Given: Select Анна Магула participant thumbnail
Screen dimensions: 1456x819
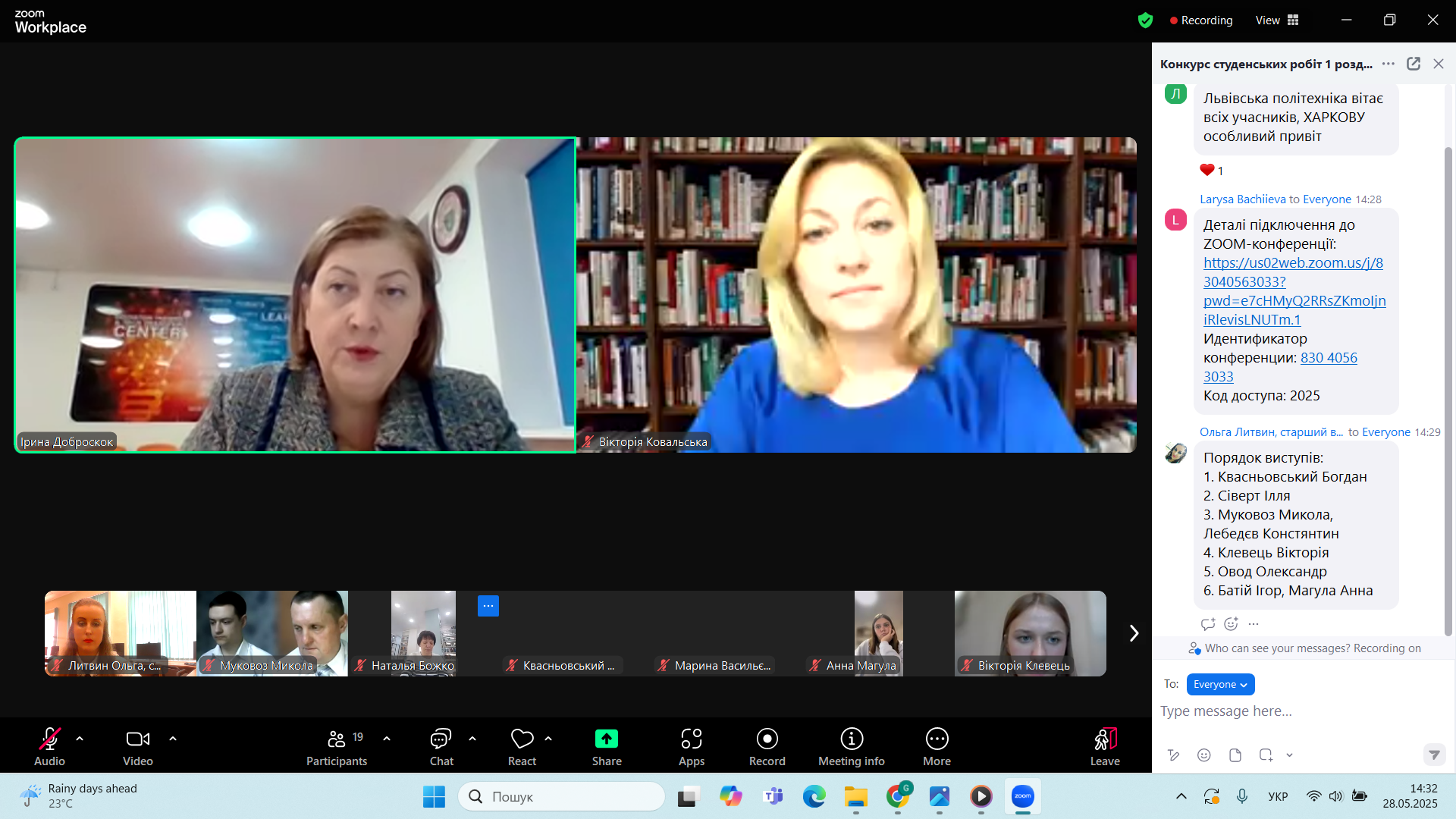Looking at the screenshot, I should 879,633.
